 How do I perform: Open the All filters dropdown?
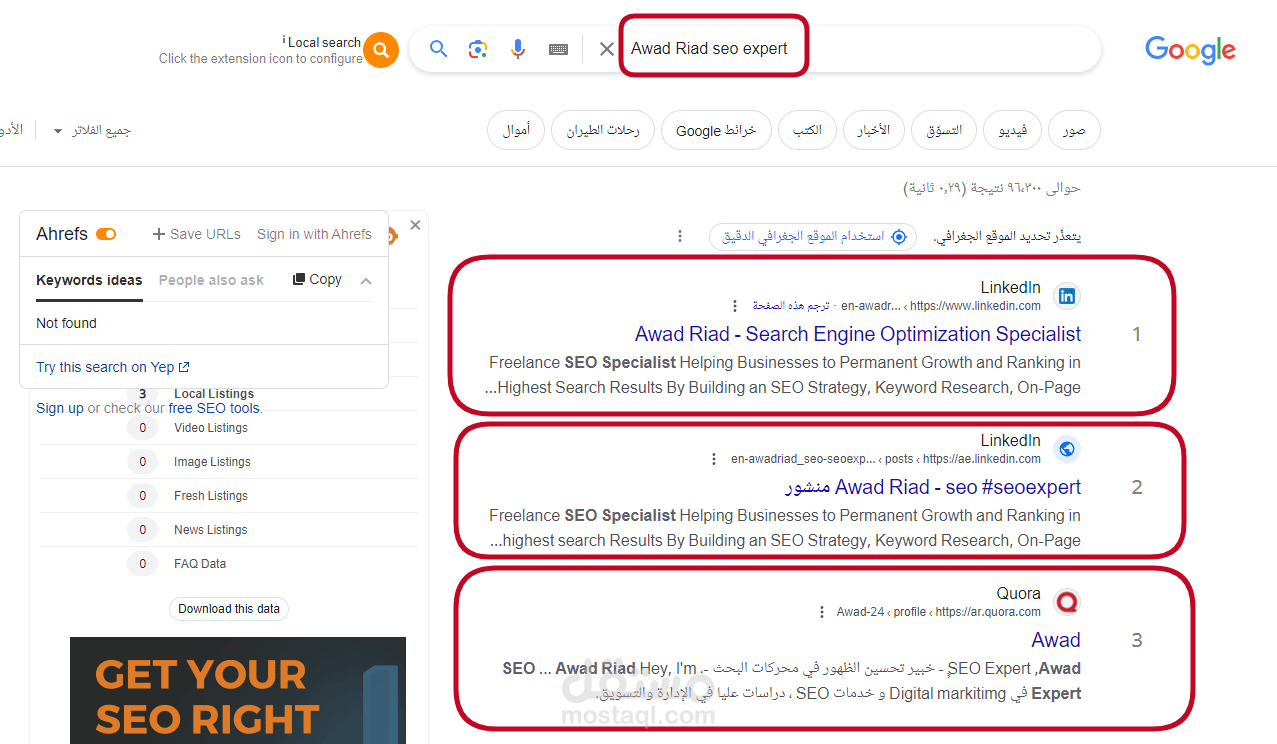pyautogui.click(x=90, y=130)
